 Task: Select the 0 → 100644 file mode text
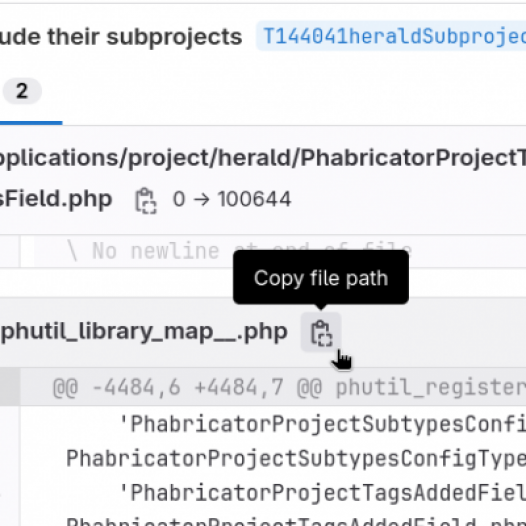[x=232, y=199]
